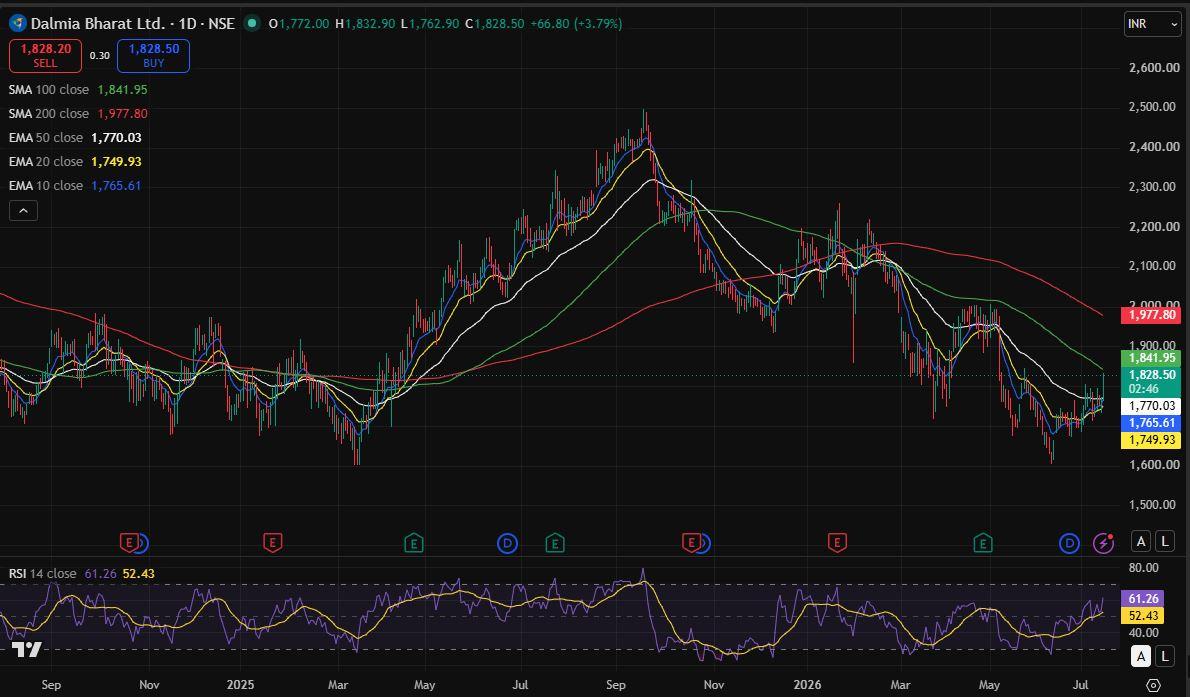This screenshot has width=1190, height=697.
Task: Open the purple lightning latest-news marker
Action: coord(1103,543)
